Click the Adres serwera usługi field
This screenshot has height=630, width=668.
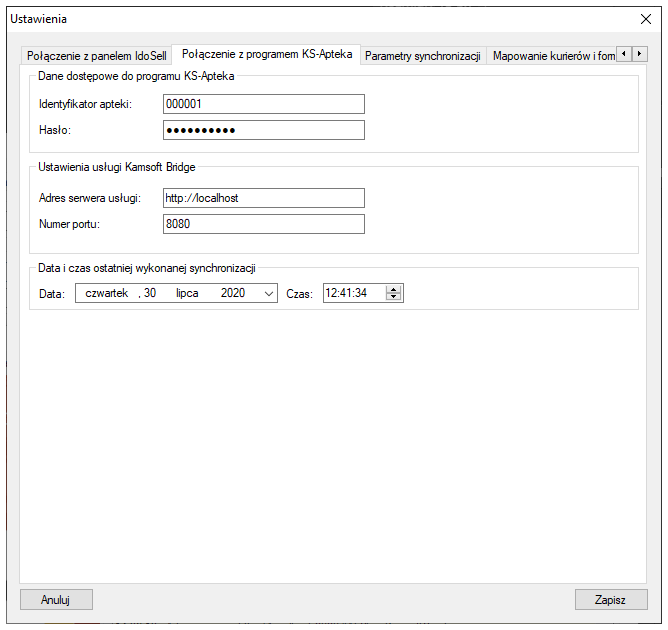tap(263, 198)
